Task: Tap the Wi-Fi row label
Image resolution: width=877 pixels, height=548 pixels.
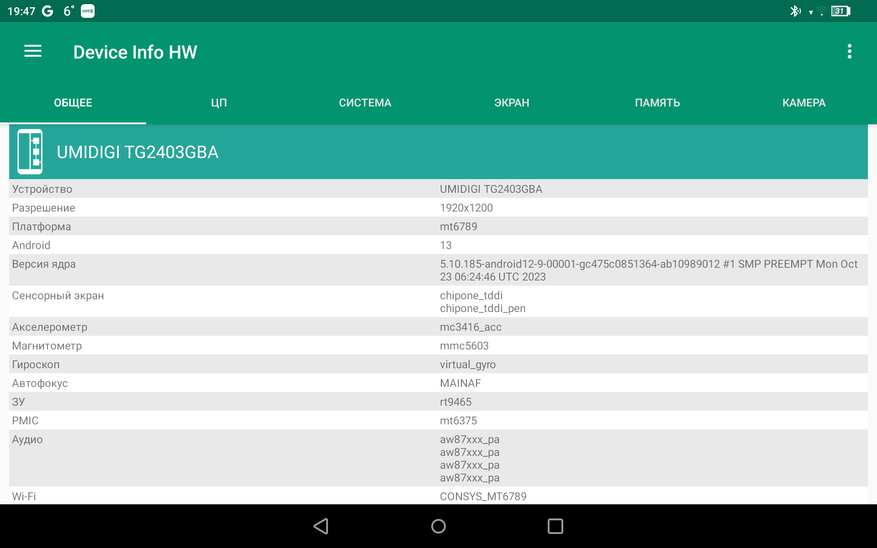Action: (x=23, y=496)
